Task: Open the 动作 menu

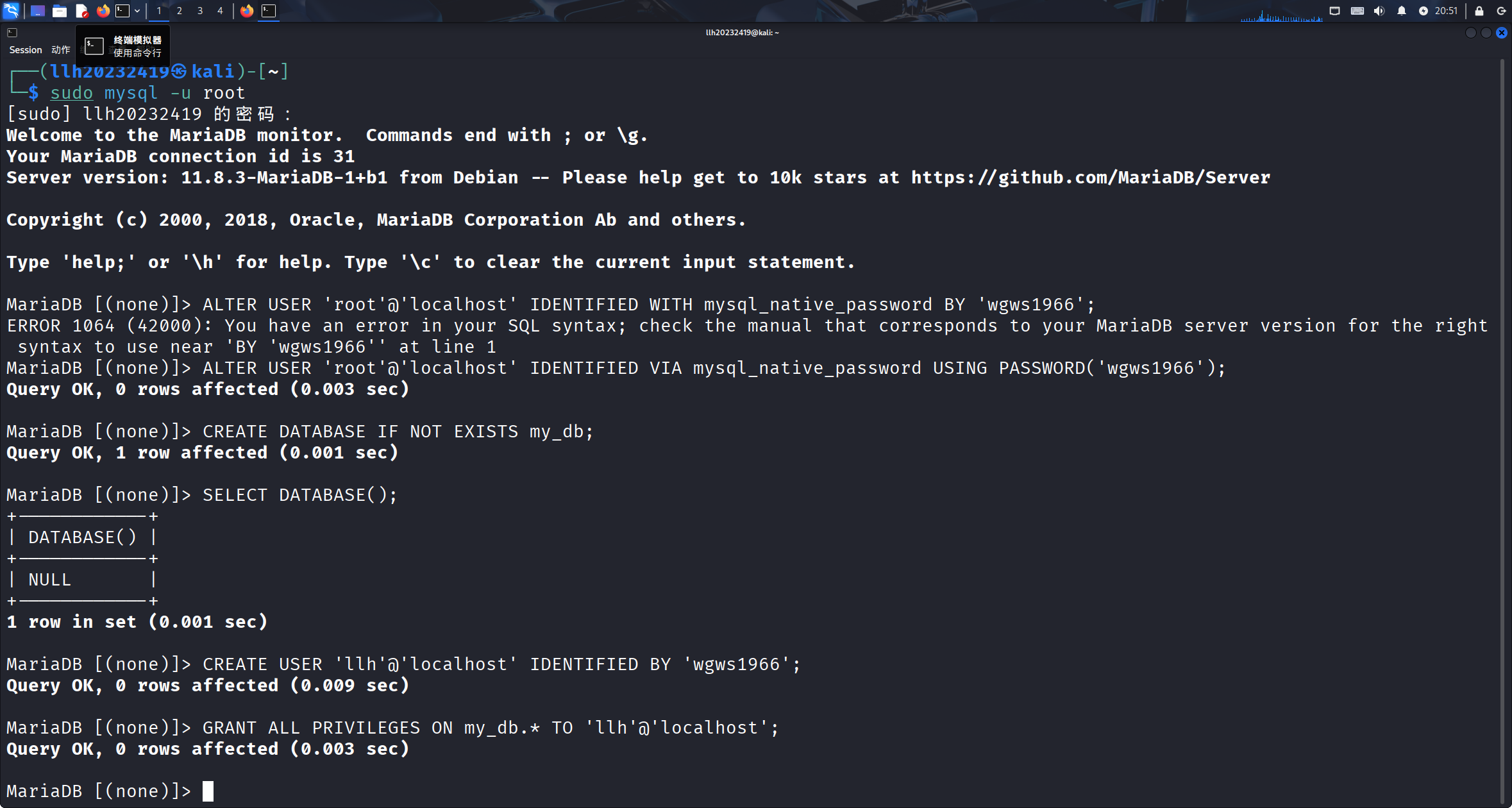Action: point(61,50)
